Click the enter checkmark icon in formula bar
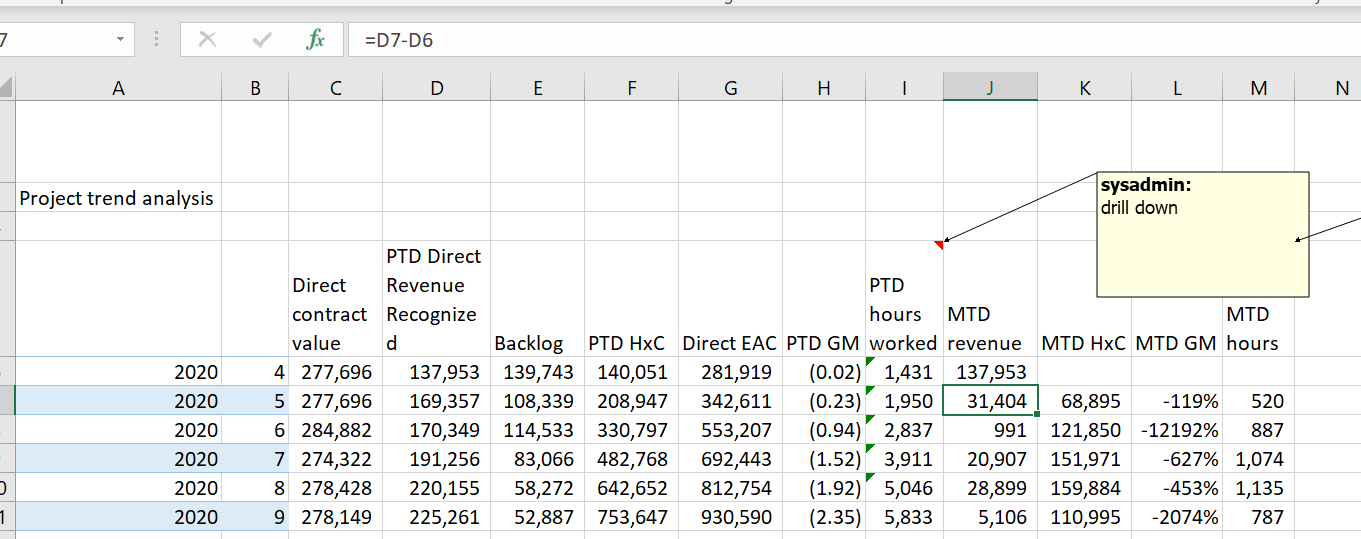Image resolution: width=1361 pixels, height=539 pixels. (x=262, y=40)
